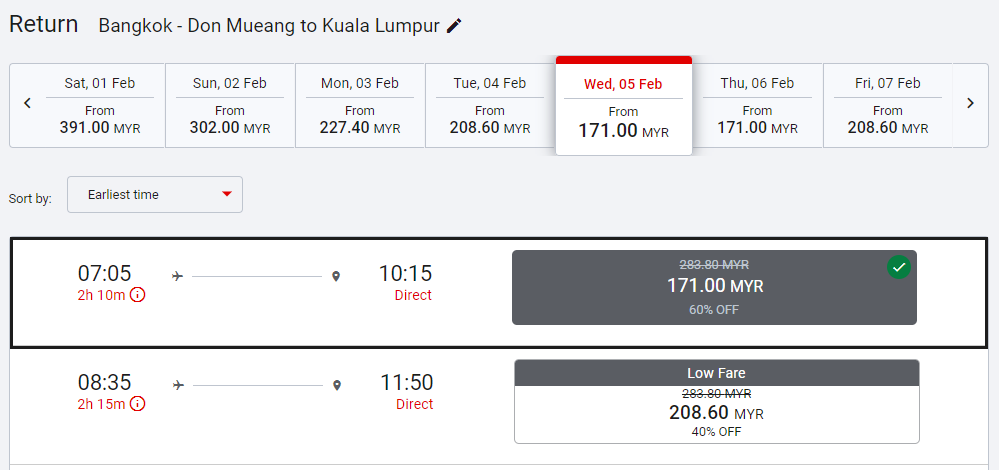This screenshot has width=999, height=470.
Task: Pick the Thu, 06 Feb date tab
Action: [757, 106]
